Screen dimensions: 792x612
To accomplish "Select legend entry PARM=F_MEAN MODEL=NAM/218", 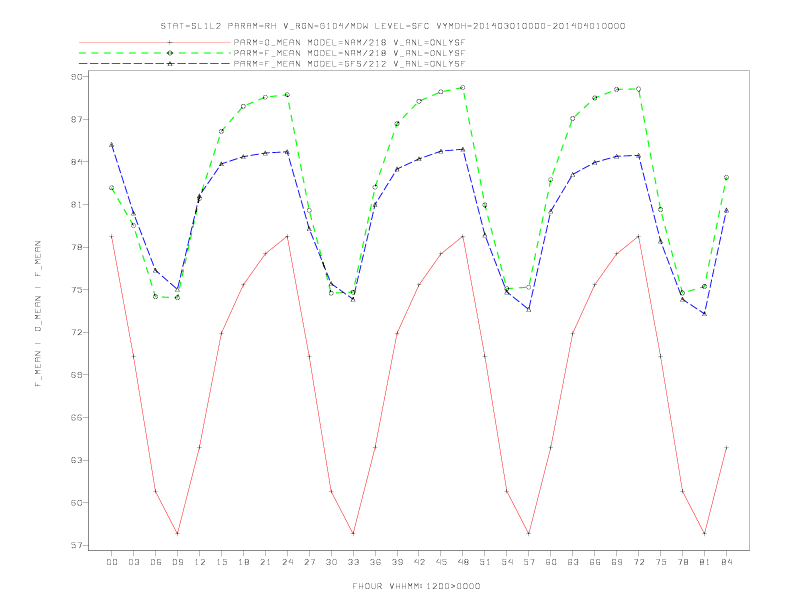I will coord(349,53).
